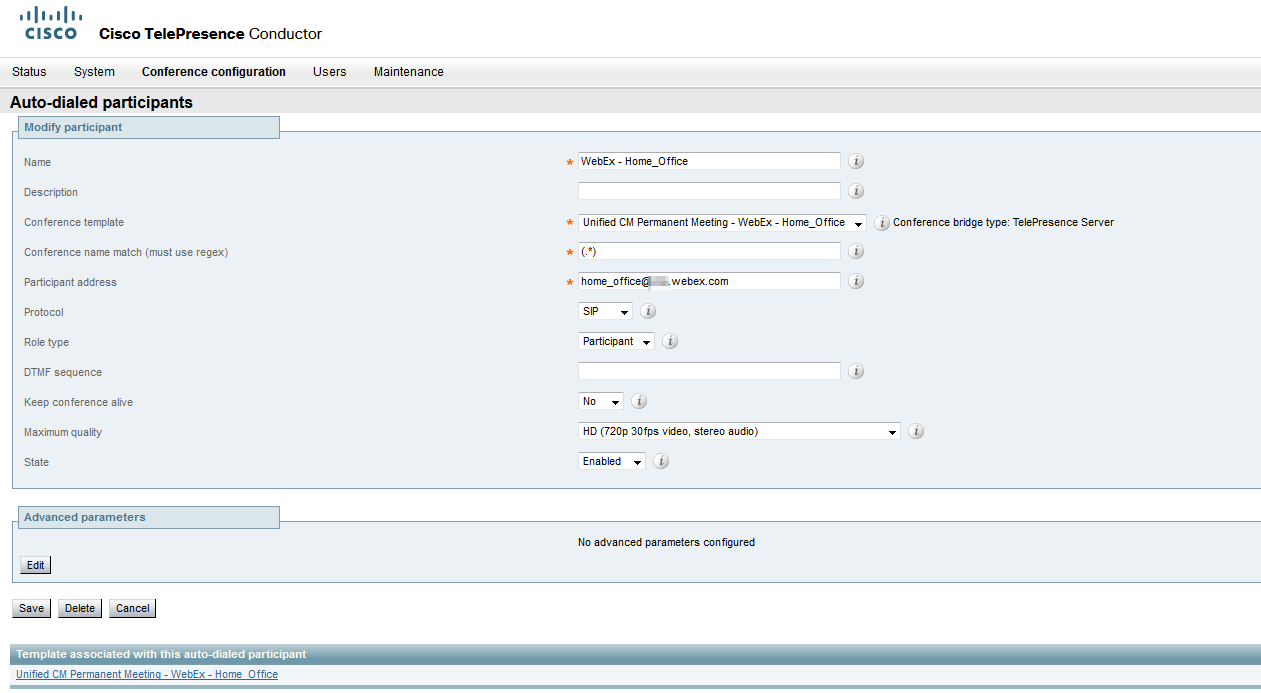Open the Maintenance menu

[408, 72]
